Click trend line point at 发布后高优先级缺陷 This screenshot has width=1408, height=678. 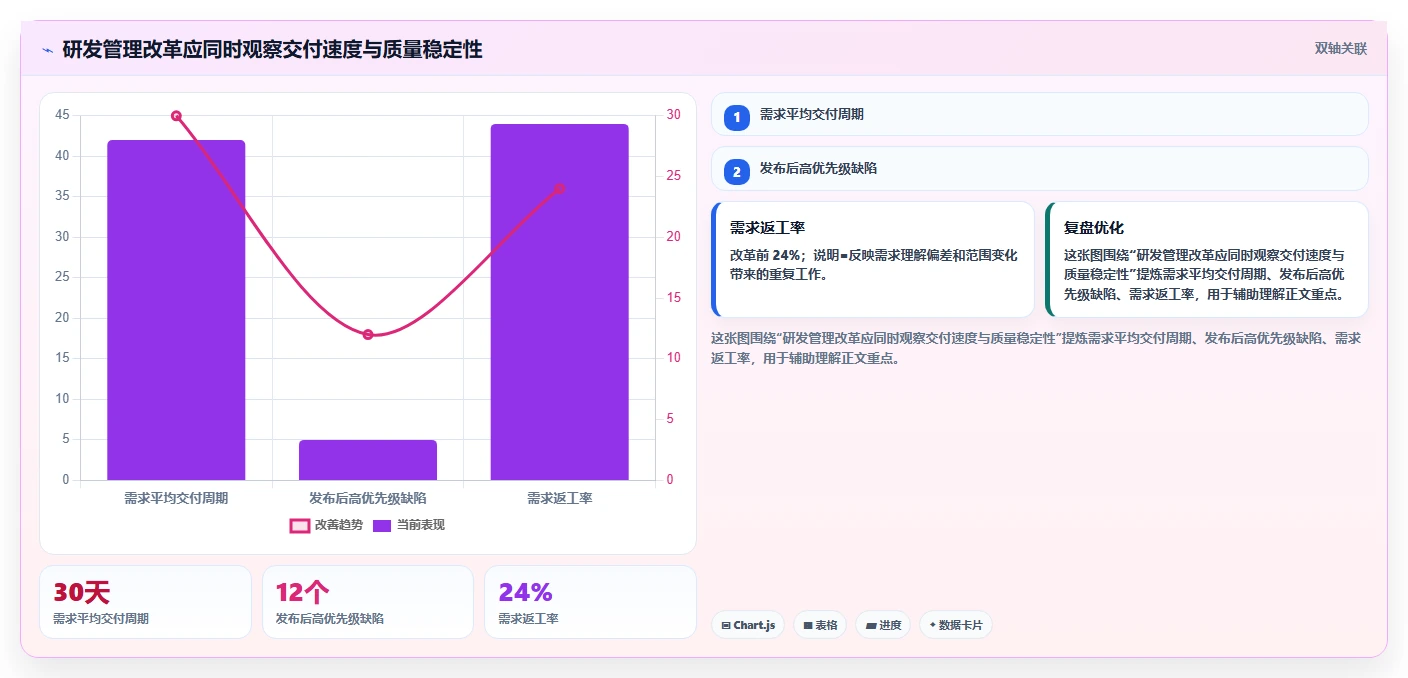coord(368,335)
